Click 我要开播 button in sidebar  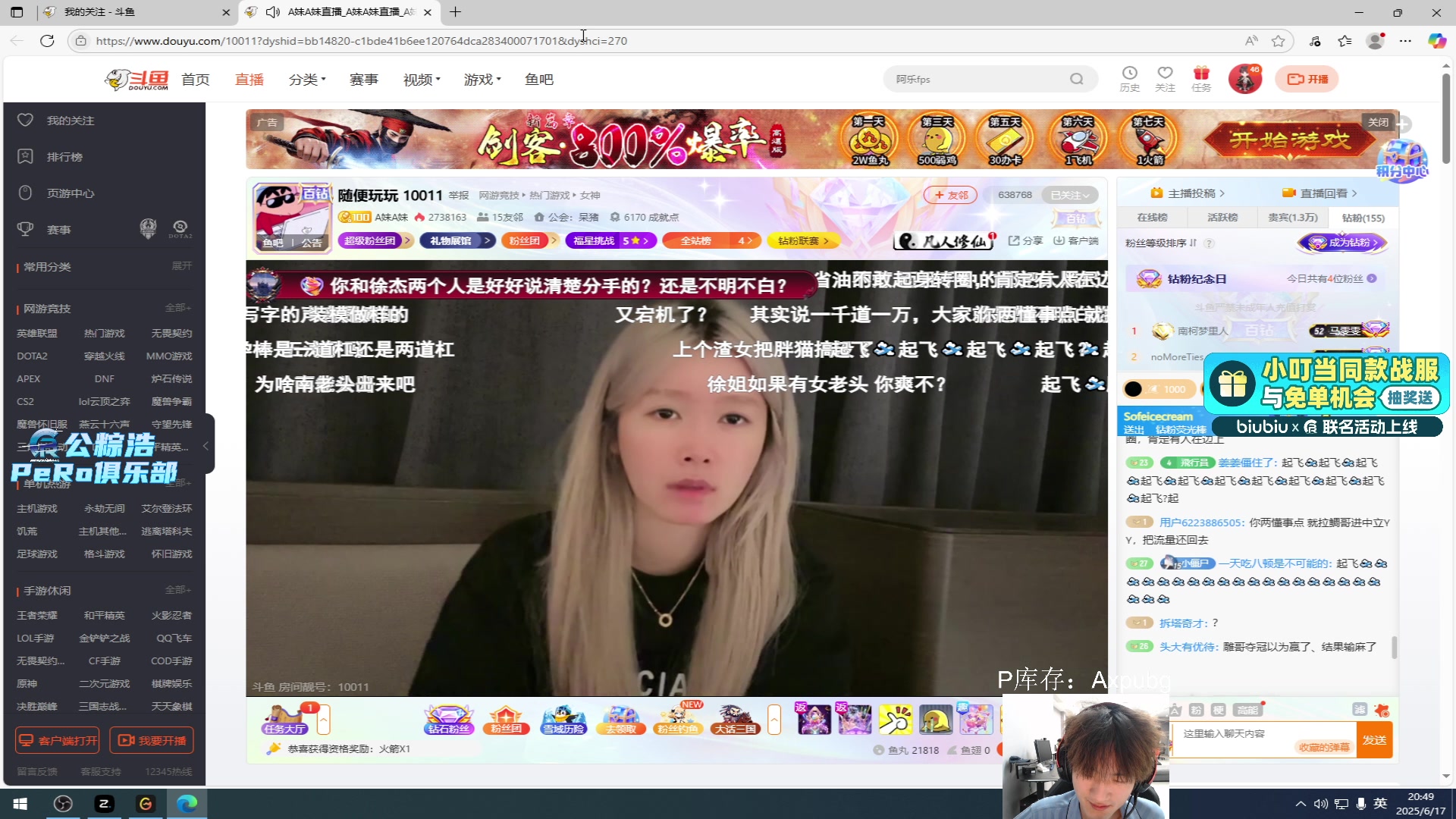tap(152, 740)
